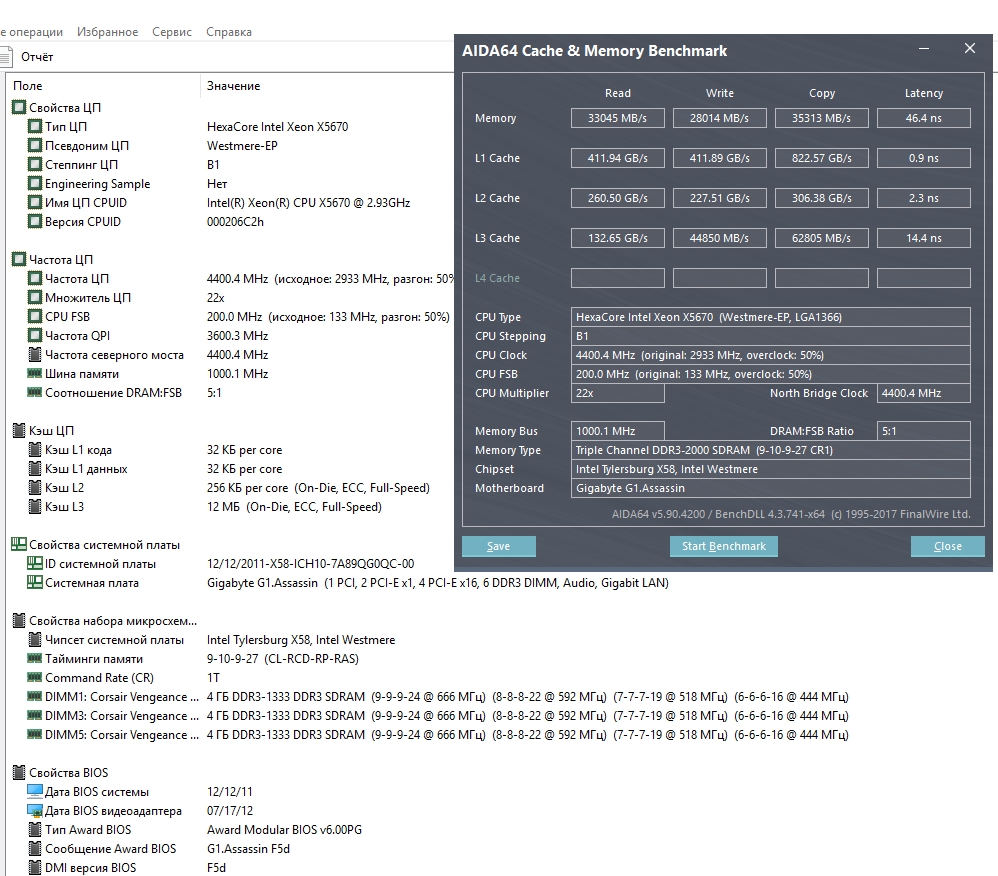This screenshot has height=876, width=998.
Task: Click Close button in benchmark window
Action: [x=948, y=546]
